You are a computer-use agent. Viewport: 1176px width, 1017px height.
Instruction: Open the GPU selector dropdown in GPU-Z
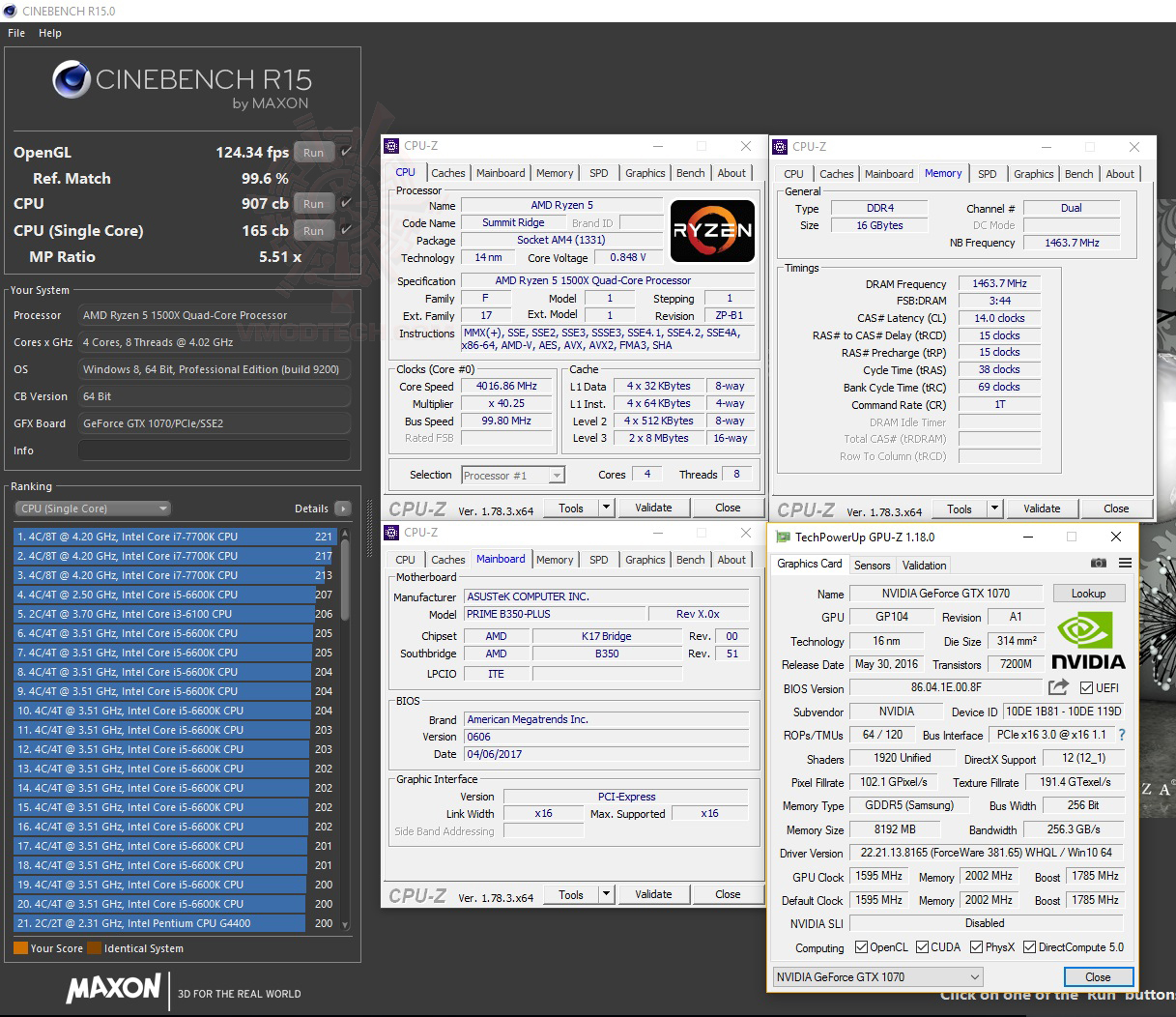click(x=878, y=976)
